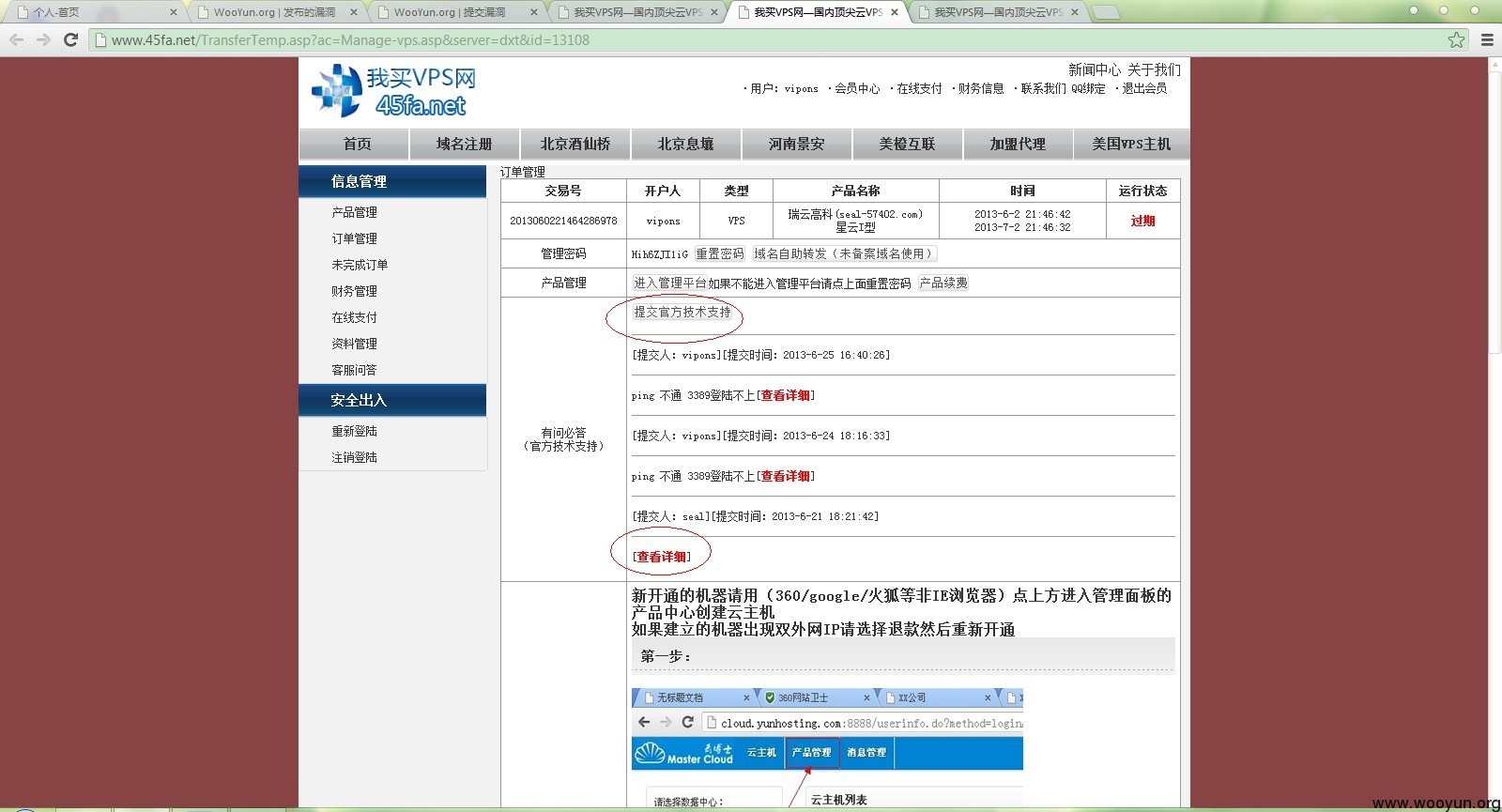Select 产品管理 in the sidebar
Viewport: 1502px width, 812px height.
click(354, 212)
